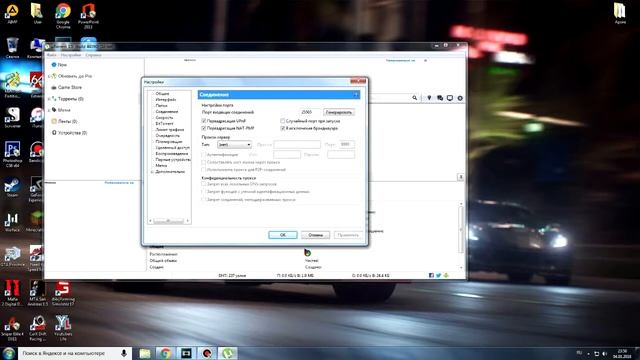640x360 pixels.
Task: Click the settings tree horizontal scrollbar
Action: [169, 221]
